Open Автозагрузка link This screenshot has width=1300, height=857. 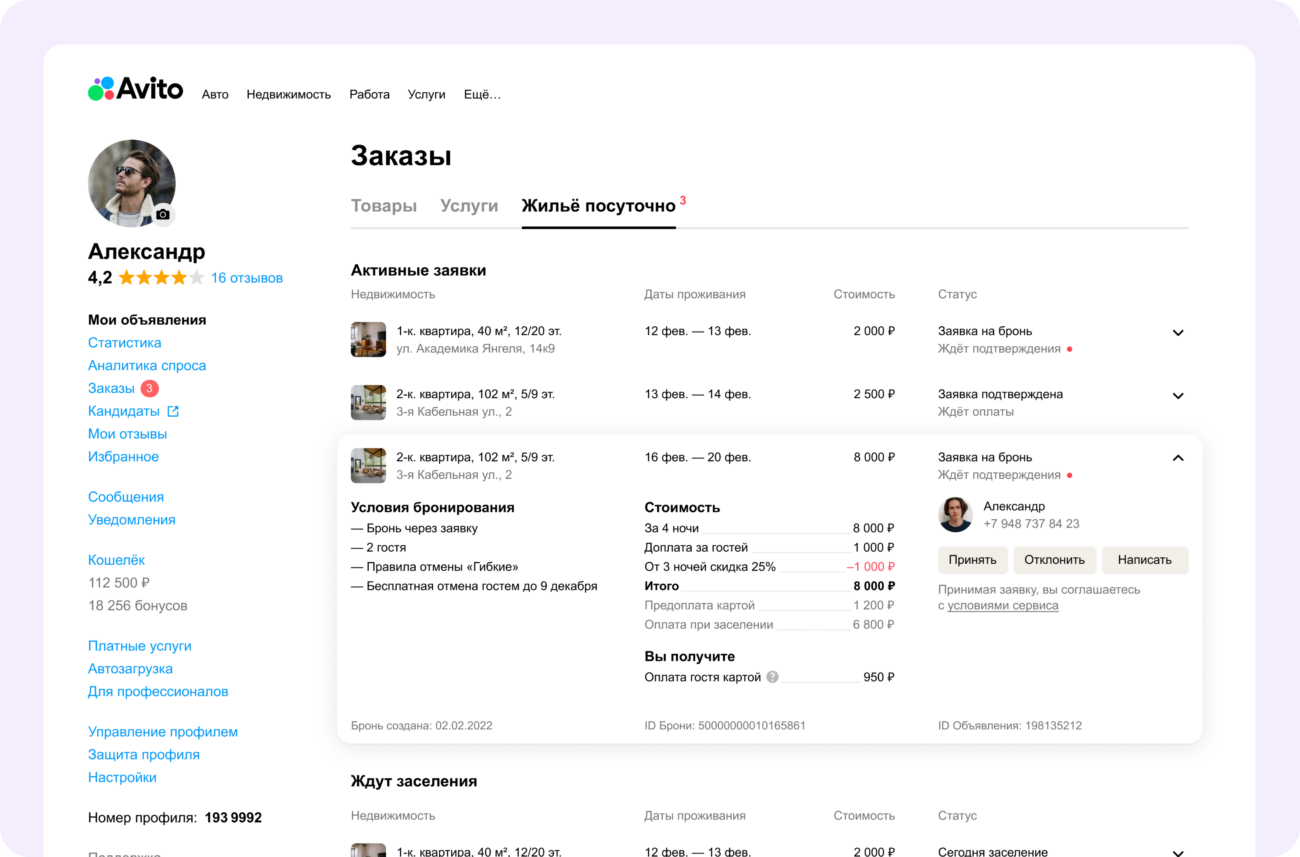(131, 669)
